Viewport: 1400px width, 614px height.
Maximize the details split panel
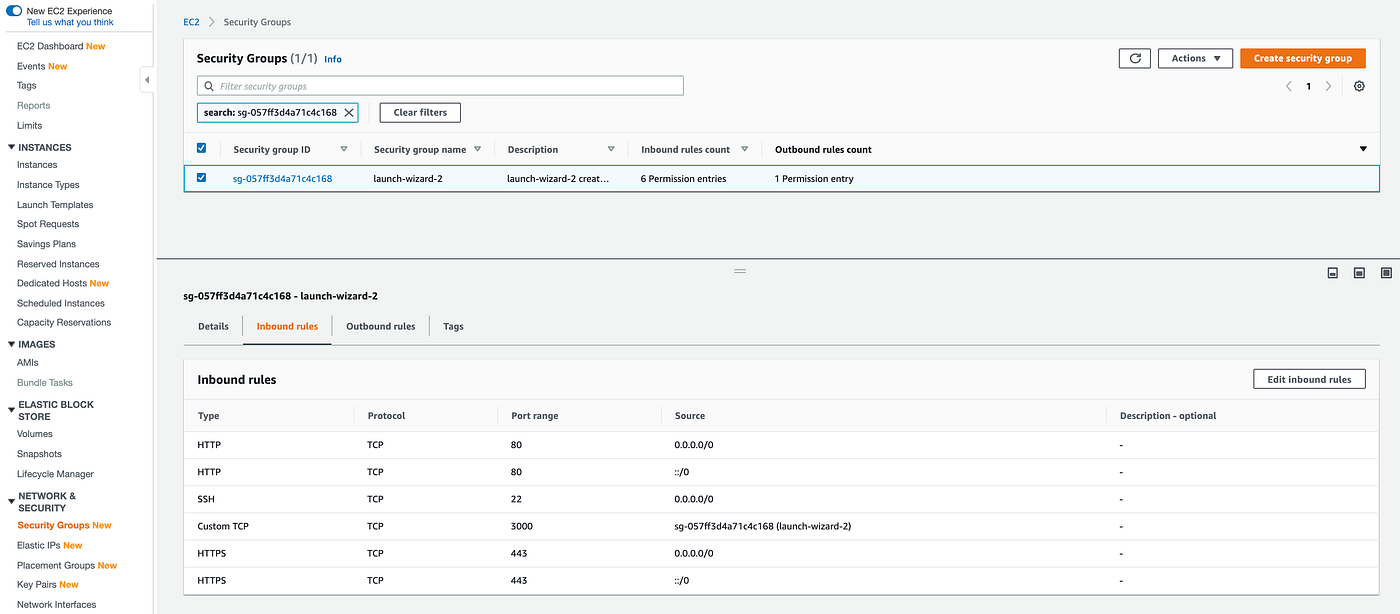tap(1386, 272)
